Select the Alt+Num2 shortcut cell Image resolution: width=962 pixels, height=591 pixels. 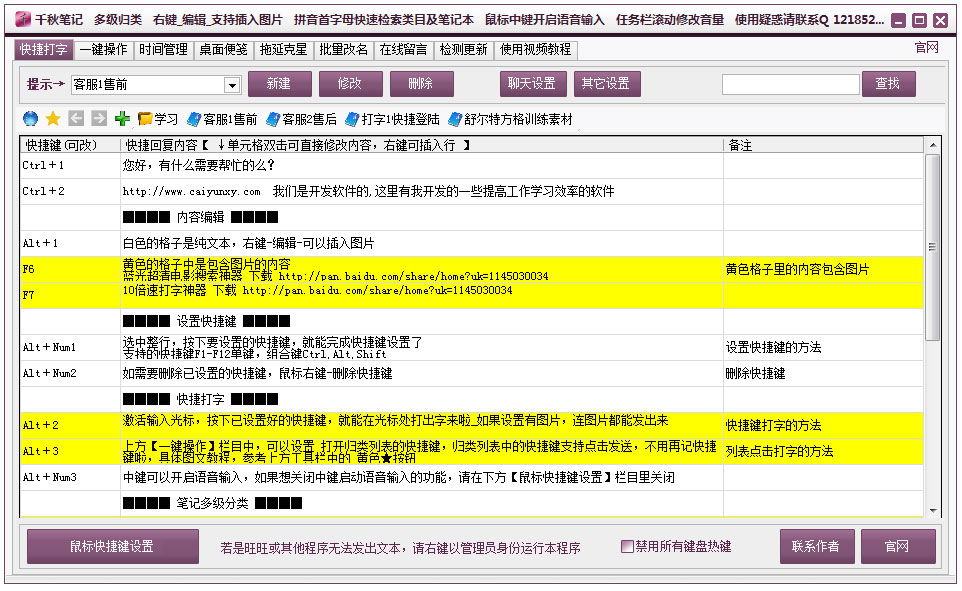71,374
